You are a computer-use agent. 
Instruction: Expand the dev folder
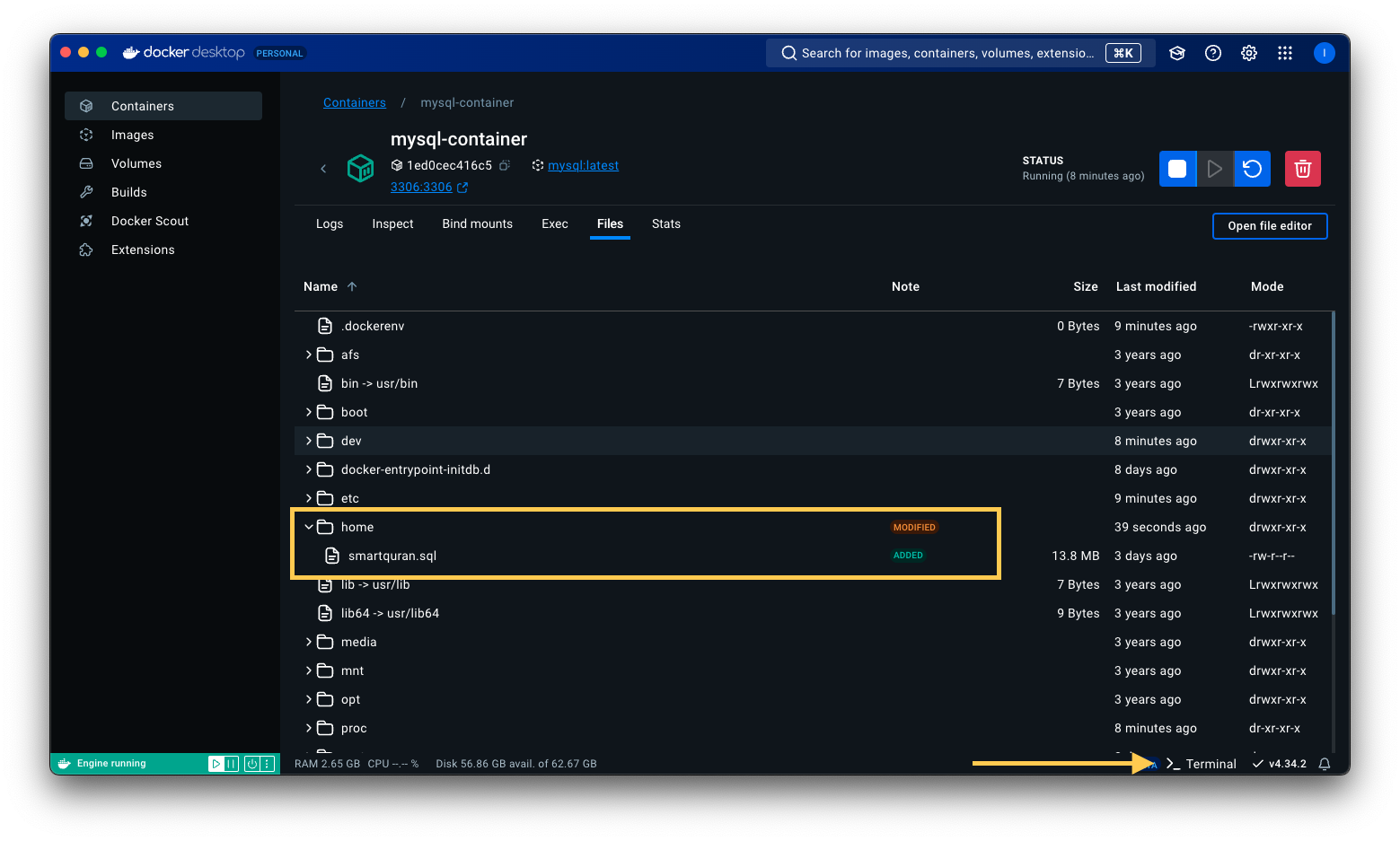pos(309,441)
